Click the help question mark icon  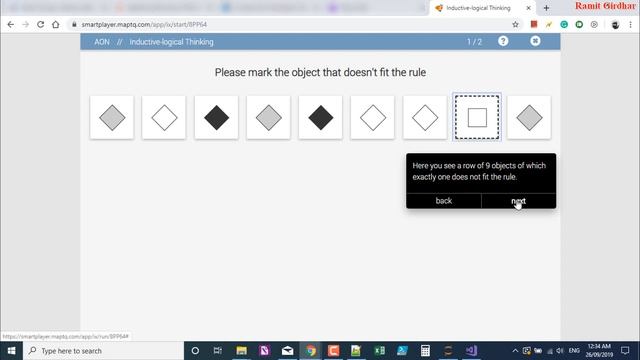tap(503, 41)
